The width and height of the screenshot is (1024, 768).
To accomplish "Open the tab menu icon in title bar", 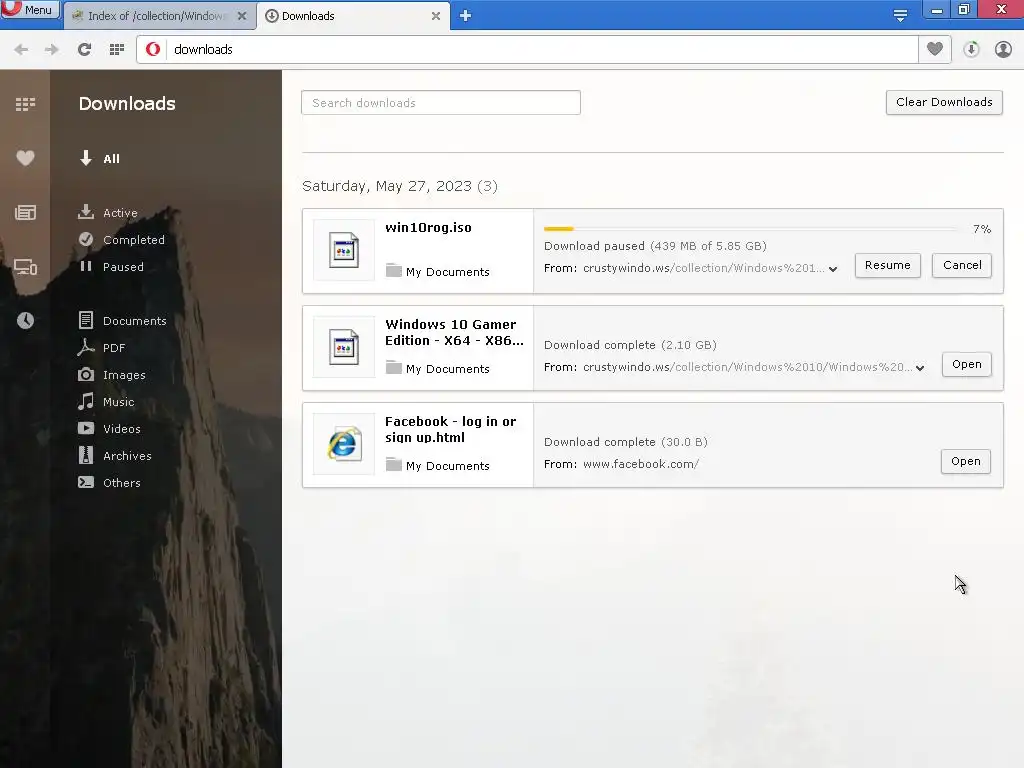I will click(x=900, y=15).
